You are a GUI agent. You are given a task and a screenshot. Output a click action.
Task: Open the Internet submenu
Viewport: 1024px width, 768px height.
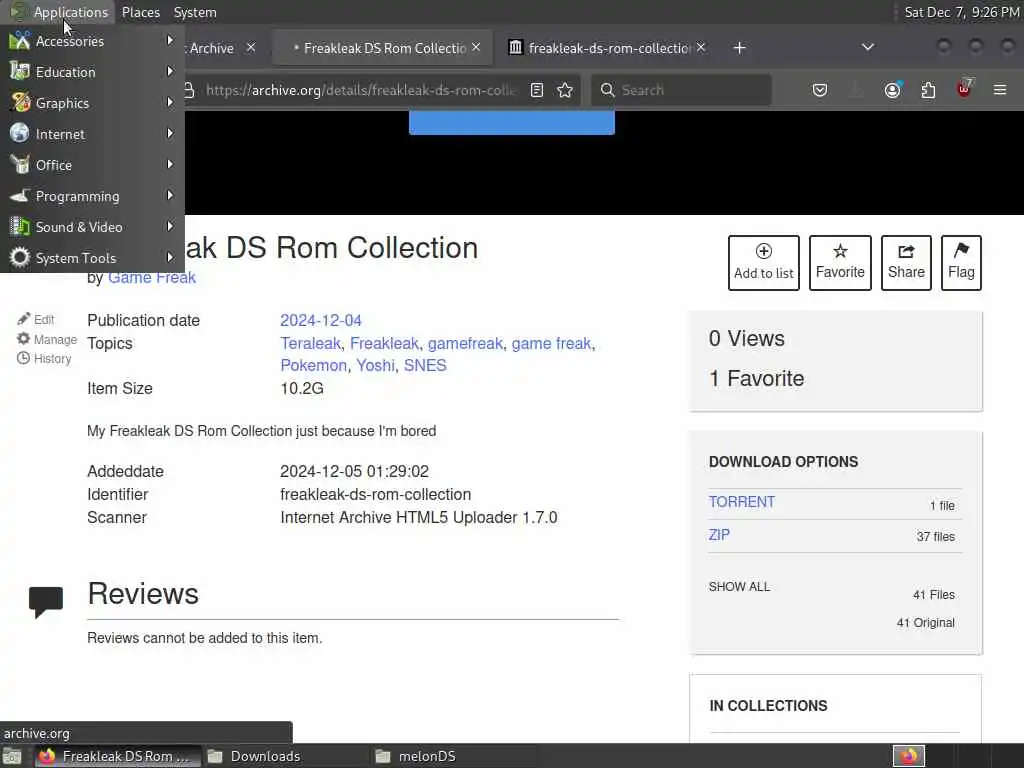pos(92,134)
